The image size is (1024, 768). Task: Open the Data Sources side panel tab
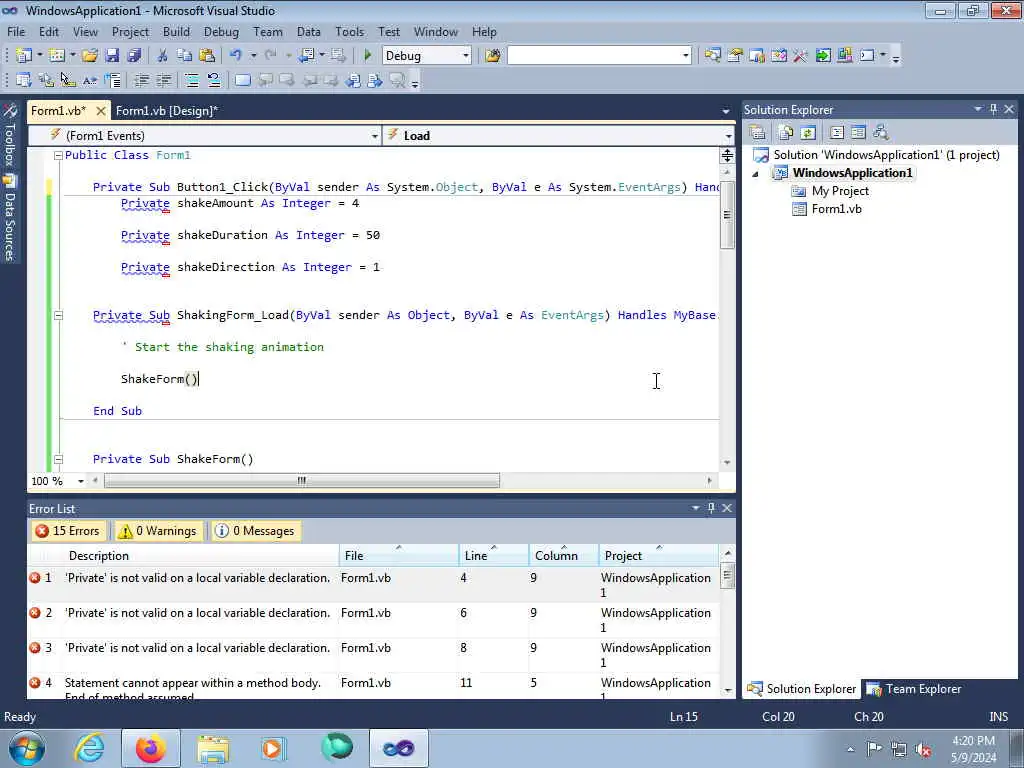coord(10,219)
